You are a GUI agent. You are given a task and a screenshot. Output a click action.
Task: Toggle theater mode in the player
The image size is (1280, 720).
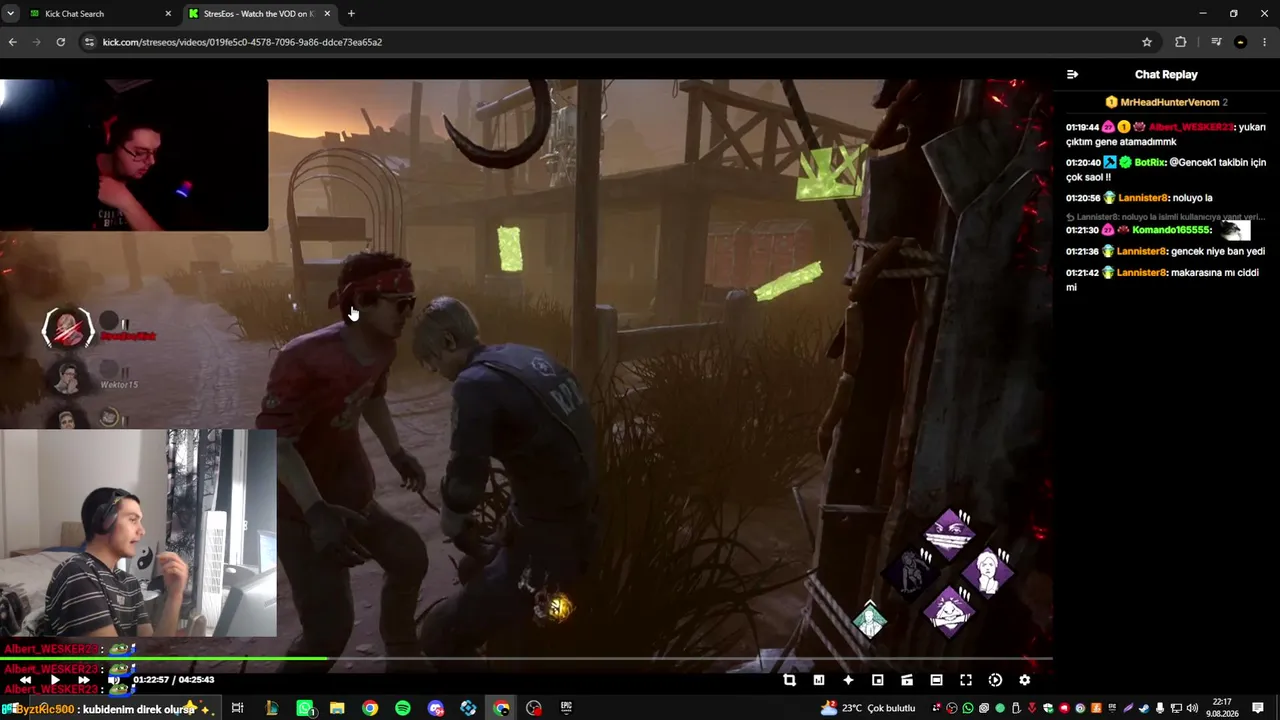tap(936, 680)
